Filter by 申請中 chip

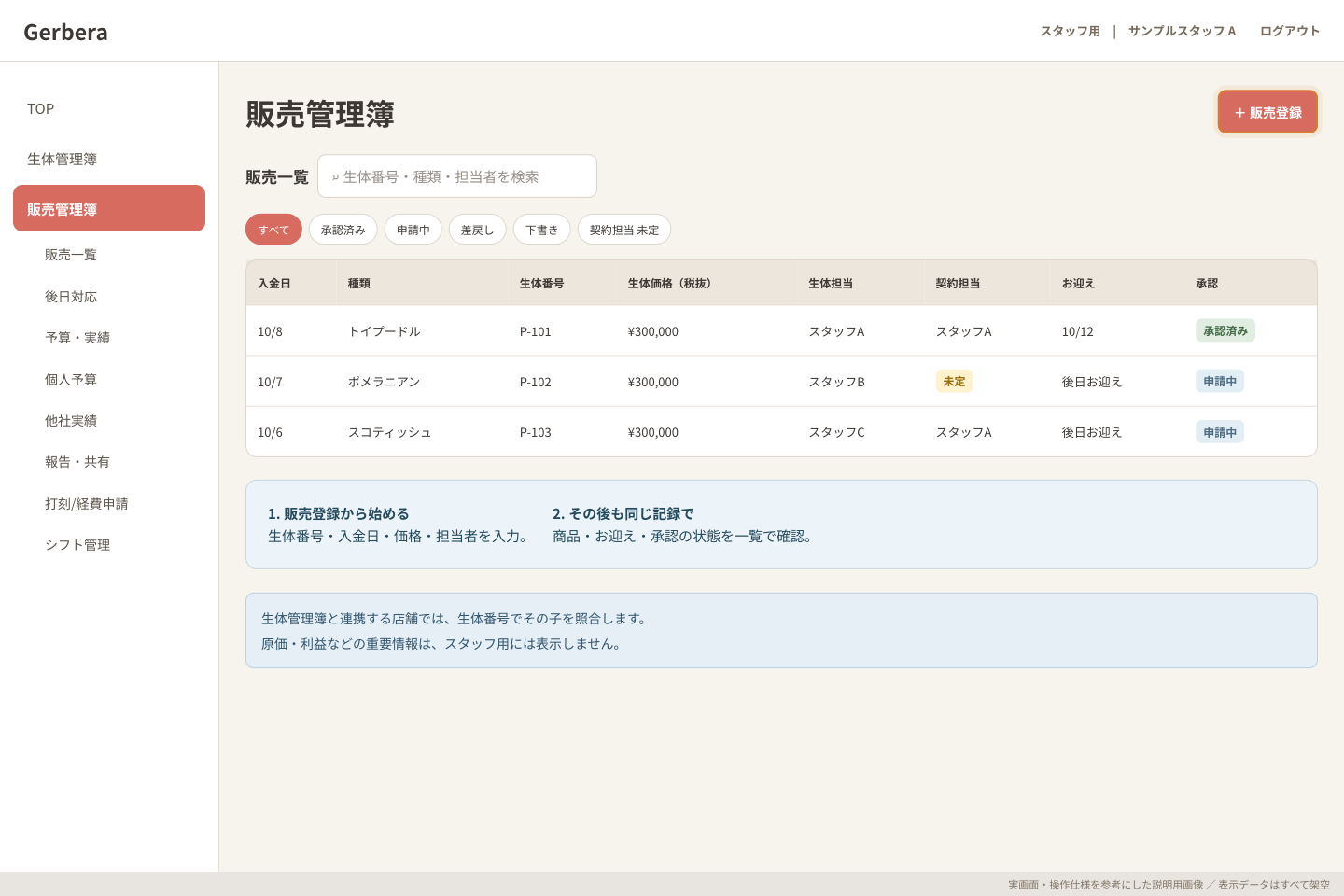[413, 230]
